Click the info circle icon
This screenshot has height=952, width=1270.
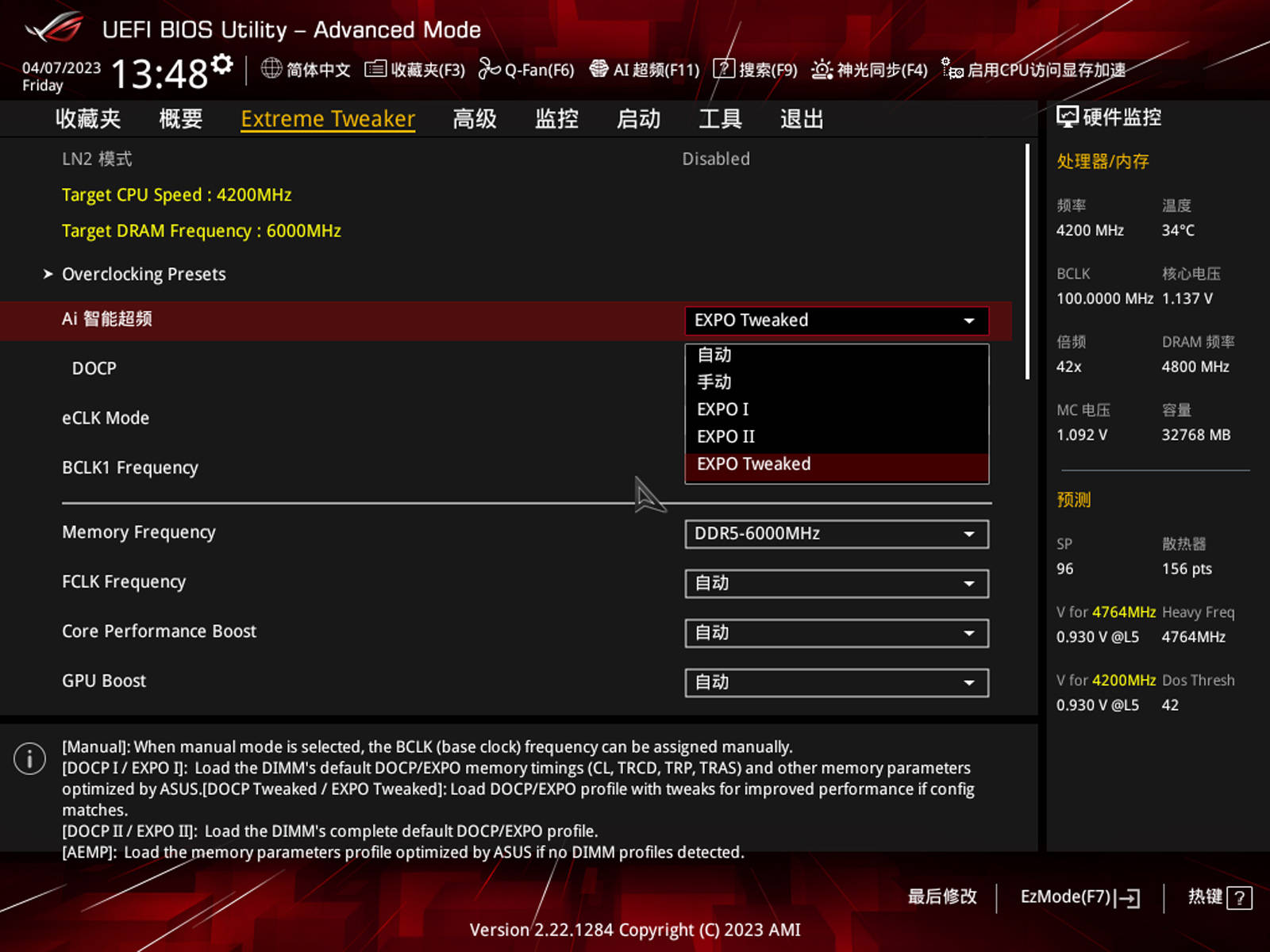29,758
